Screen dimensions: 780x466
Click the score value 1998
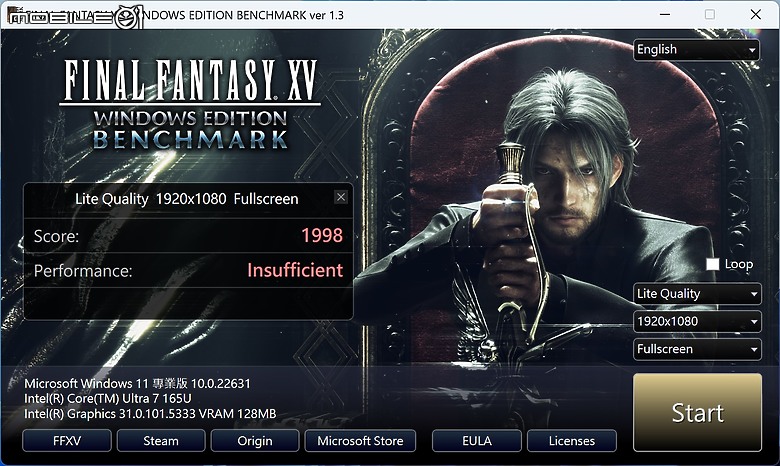[322, 235]
